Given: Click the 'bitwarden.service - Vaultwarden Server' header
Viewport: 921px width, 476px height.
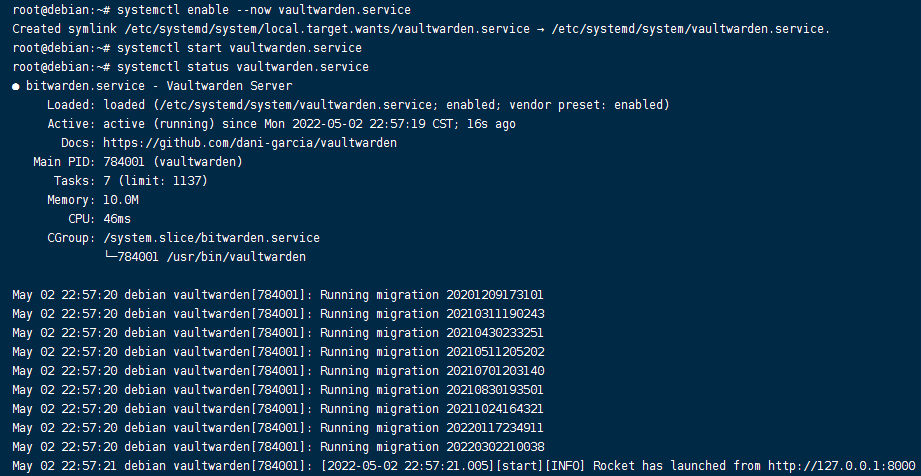Looking at the screenshot, I should (x=159, y=86).
